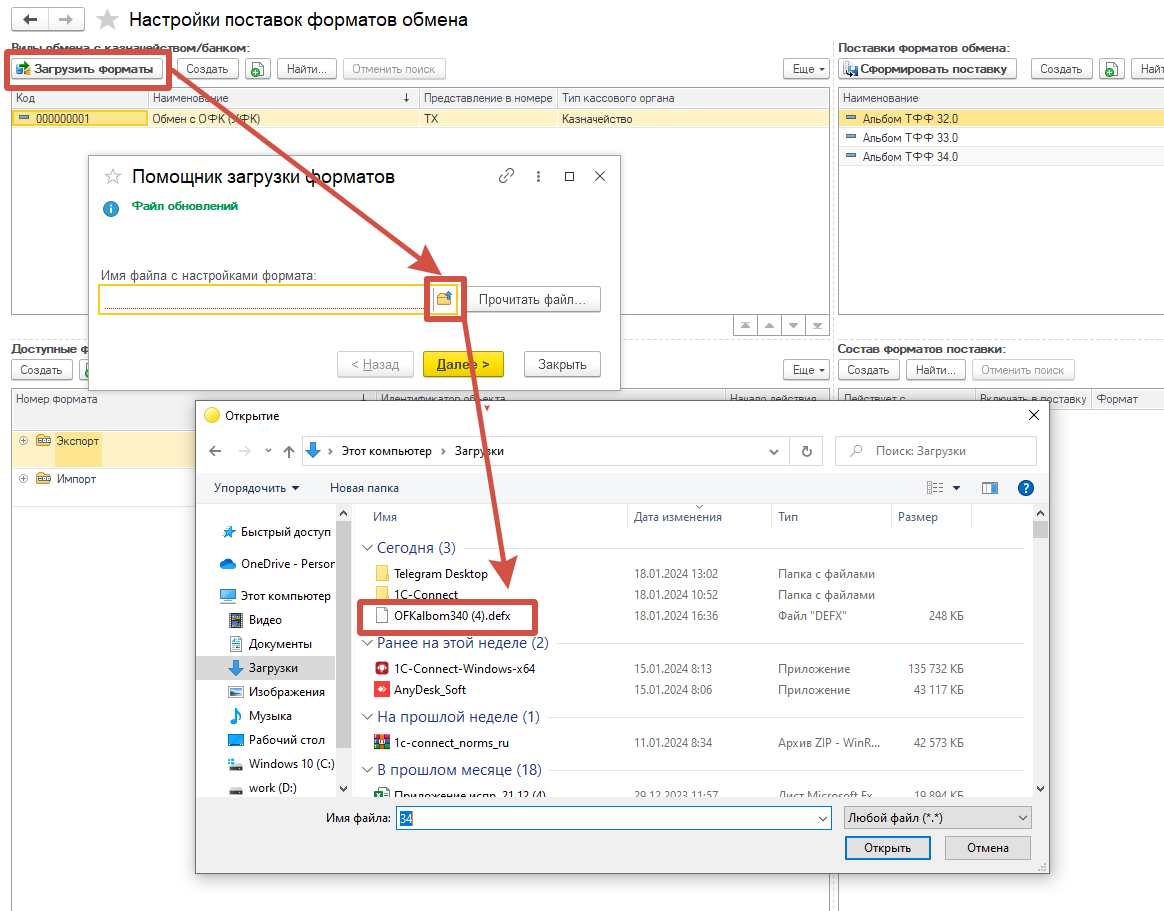Click Найти... in Состав форматов поставки panel
1164x911 pixels.
(935, 370)
